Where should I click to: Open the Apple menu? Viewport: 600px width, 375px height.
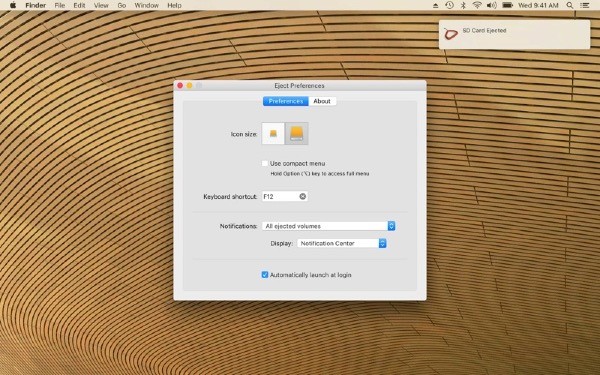click(13, 5)
